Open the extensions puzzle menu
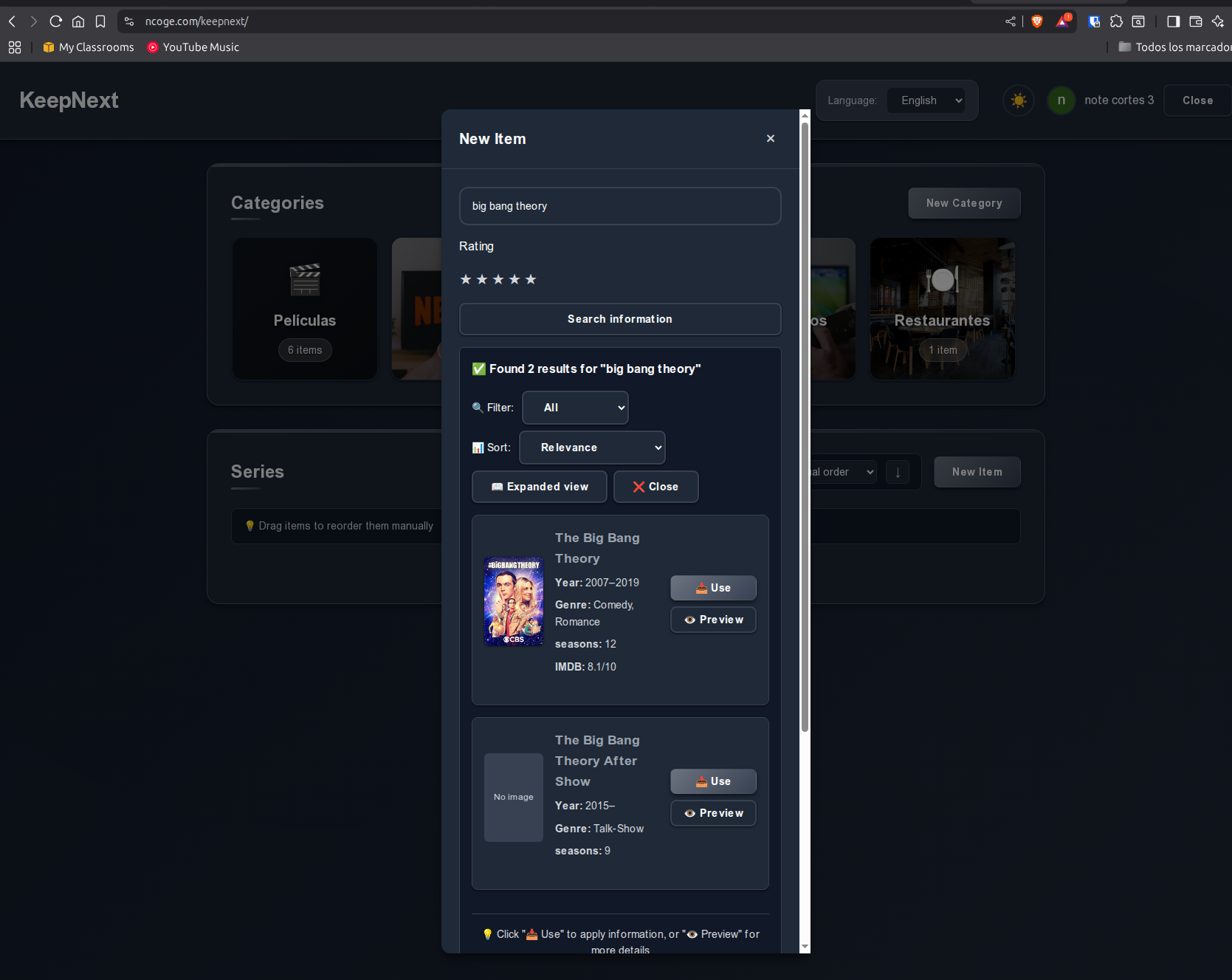The width and height of the screenshot is (1232, 980). tap(1116, 21)
